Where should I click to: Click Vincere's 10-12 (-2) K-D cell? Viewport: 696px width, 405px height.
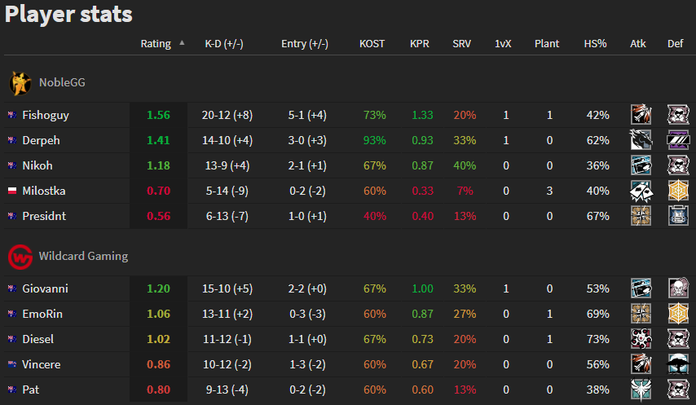click(227, 365)
